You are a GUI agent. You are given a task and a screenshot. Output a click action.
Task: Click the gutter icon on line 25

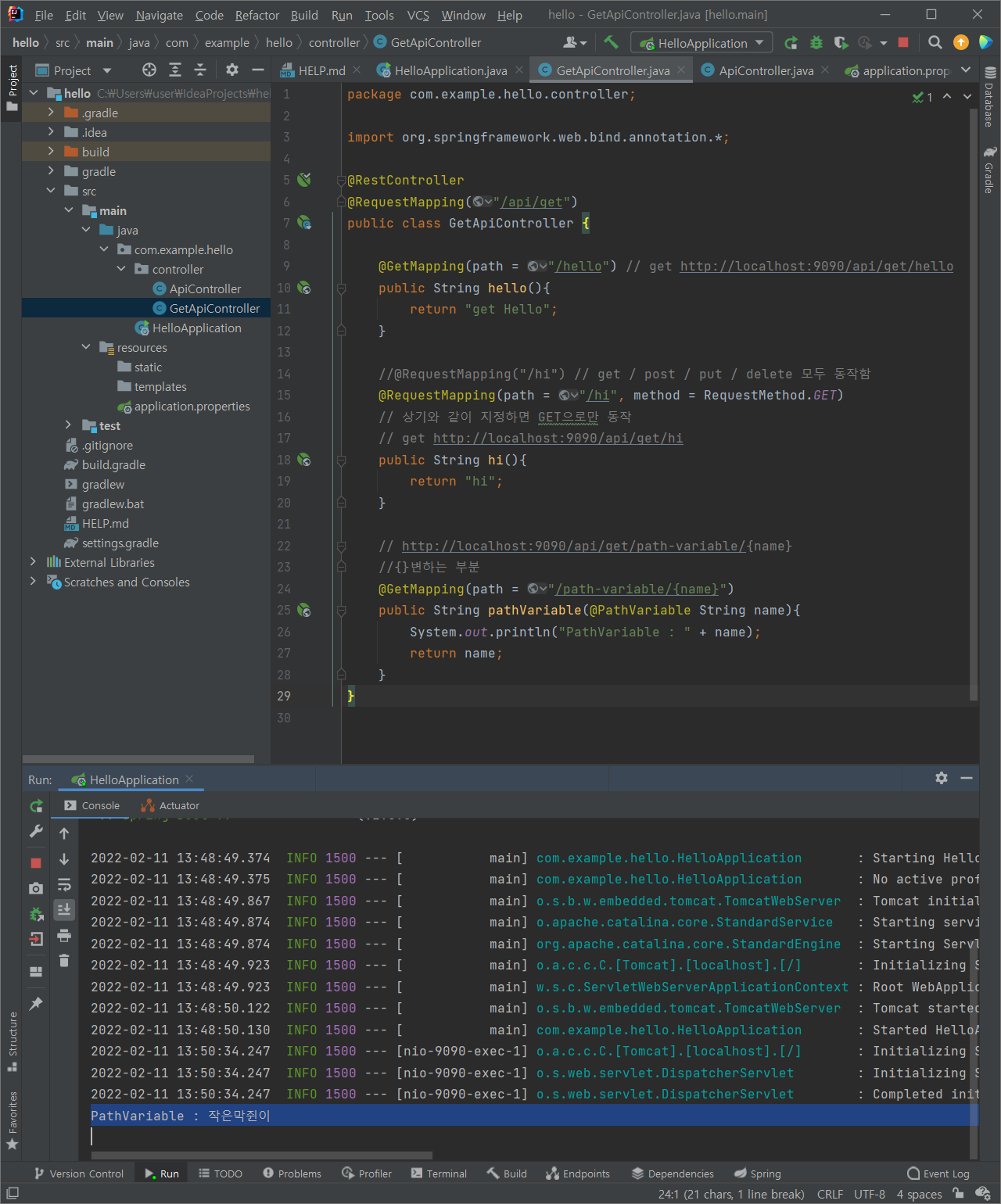click(x=304, y=611)
